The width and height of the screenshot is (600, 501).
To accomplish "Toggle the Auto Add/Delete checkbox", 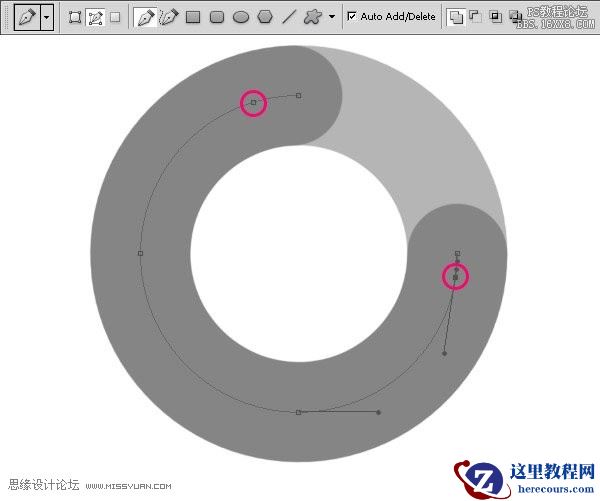I will (x=351, y=16).
